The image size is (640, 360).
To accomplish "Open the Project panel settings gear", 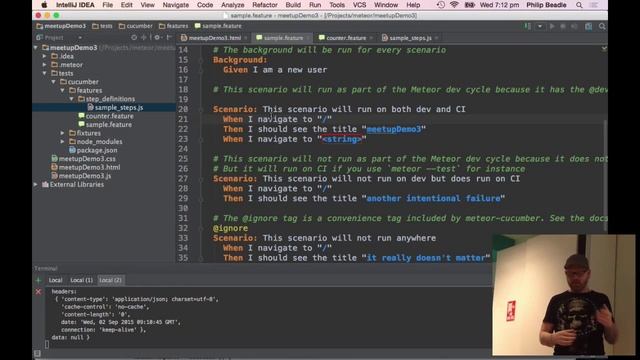I will click(157, 38).
